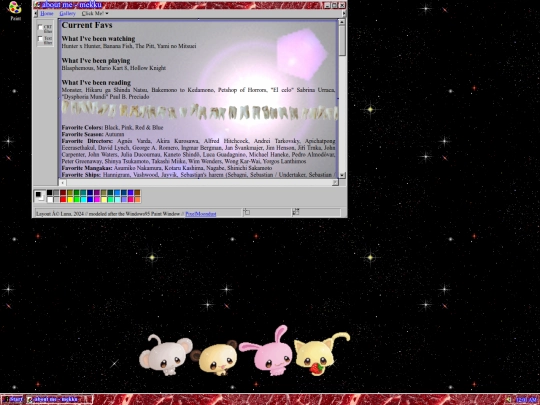540x405 pixels.
Task: Click the window title bar icon
Action: coord(37,5)
